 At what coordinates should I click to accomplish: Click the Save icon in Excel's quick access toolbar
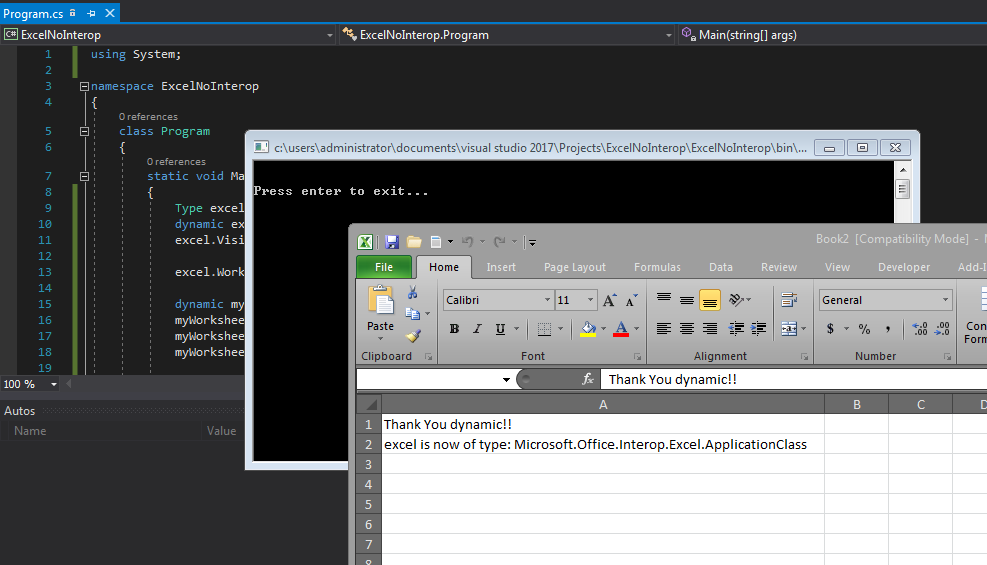coord(392,242)
